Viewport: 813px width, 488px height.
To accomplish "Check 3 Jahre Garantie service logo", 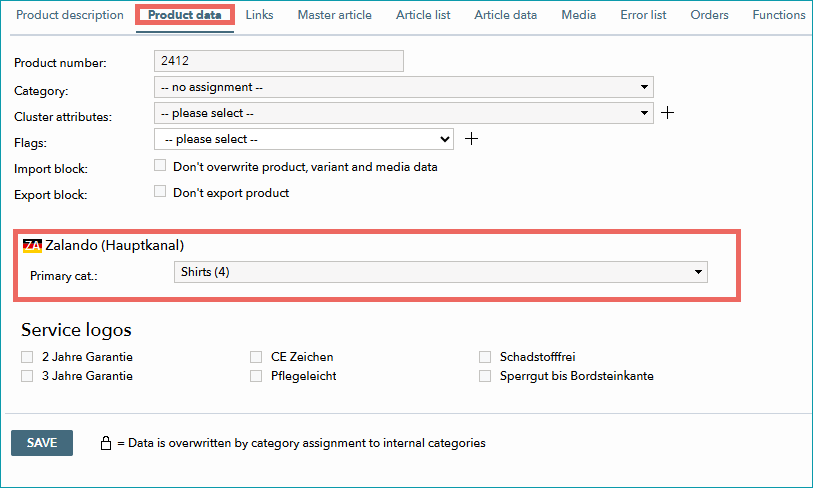I will pos(27,376).
